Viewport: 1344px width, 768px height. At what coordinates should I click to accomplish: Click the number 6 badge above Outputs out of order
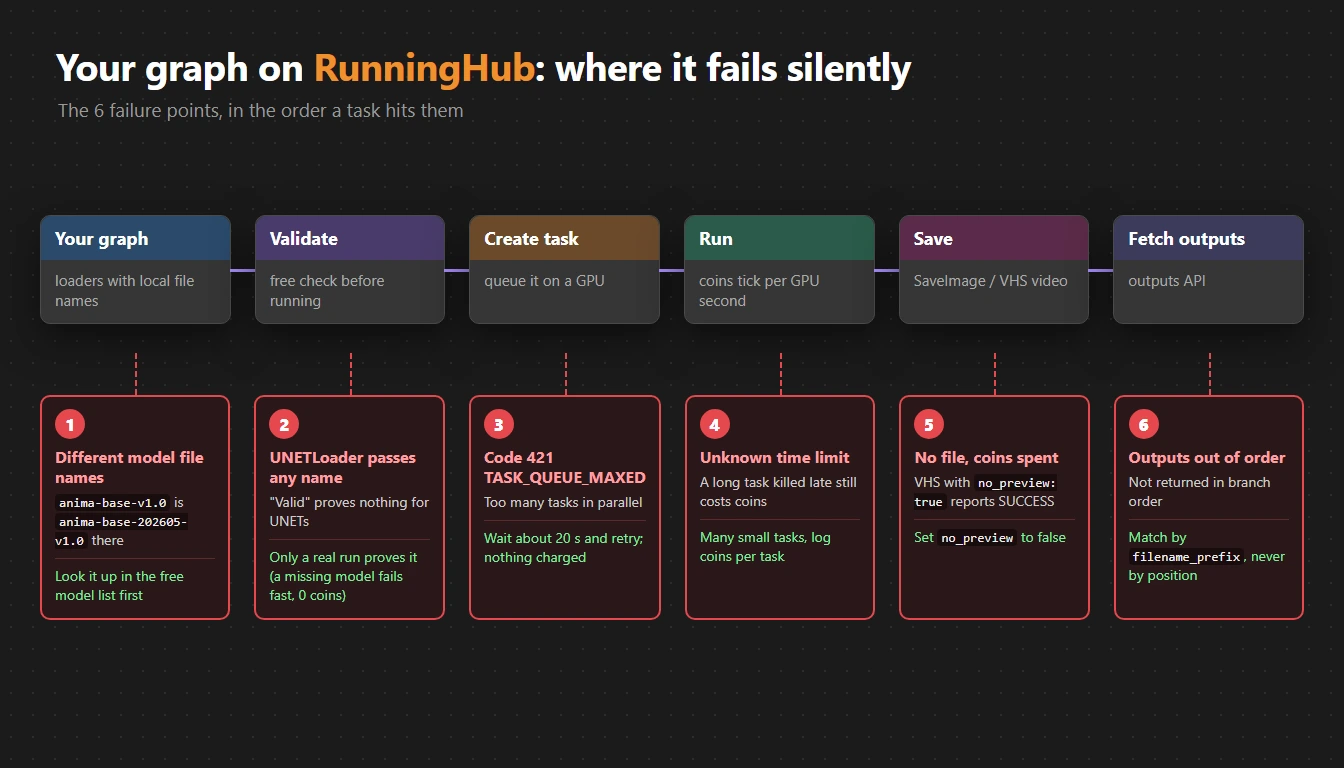[1143, 425]
